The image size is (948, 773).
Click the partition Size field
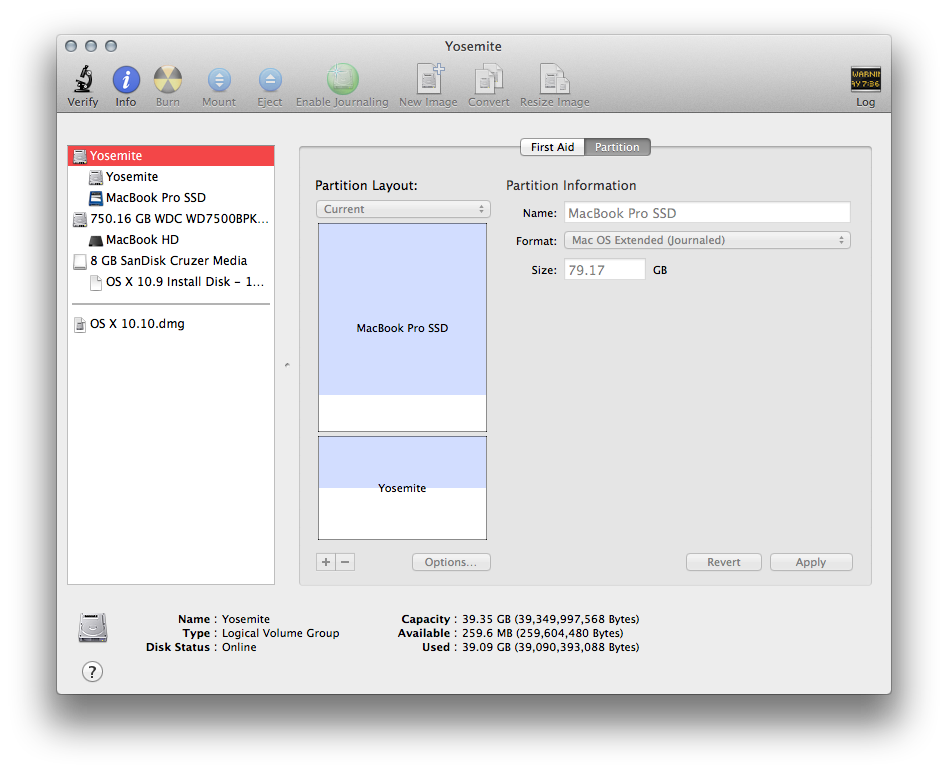(x=605, y=270)
